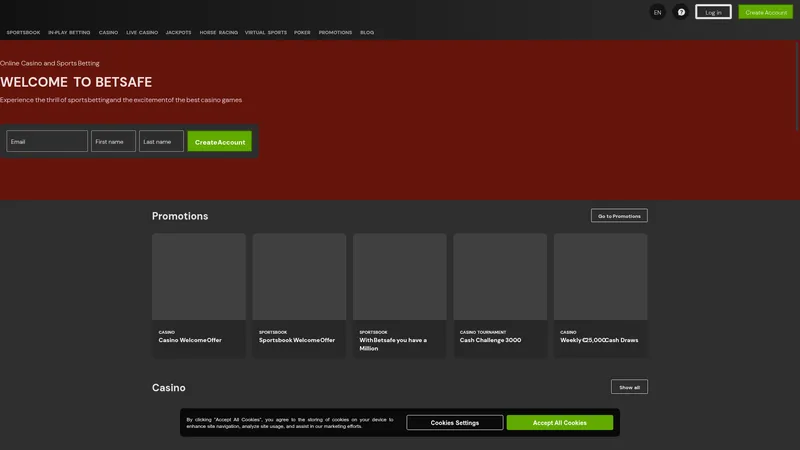This screenshot has width=800, height=450.
Task: Click the Promotions section heading
Action: point(180,216)
